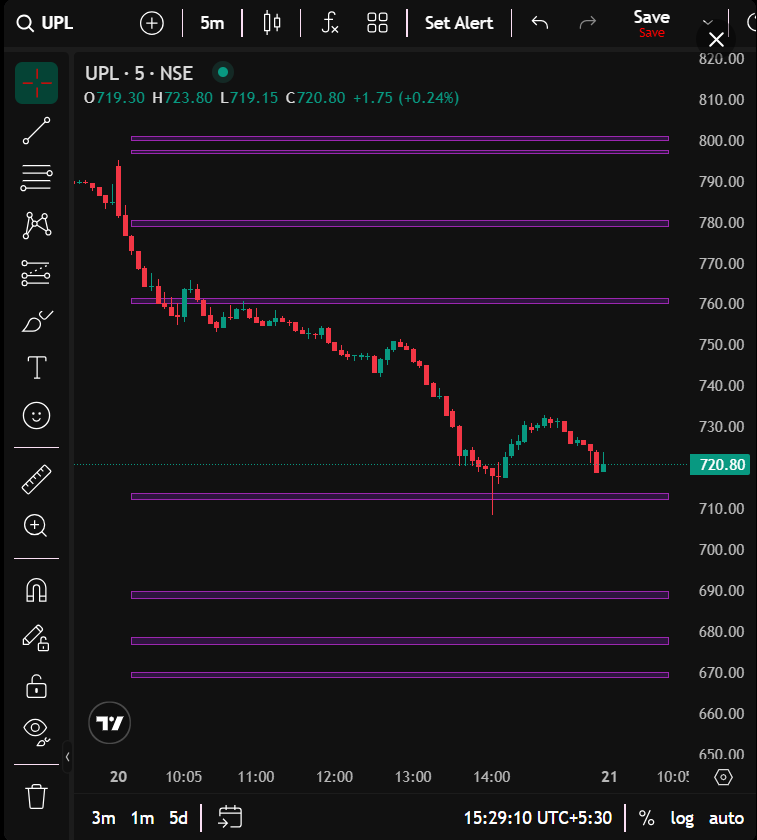Image resolution: width=757 pixels, height=840 pixels.
Task: Hide all drawings with eye icon
Action: click(x=36, y=732)
